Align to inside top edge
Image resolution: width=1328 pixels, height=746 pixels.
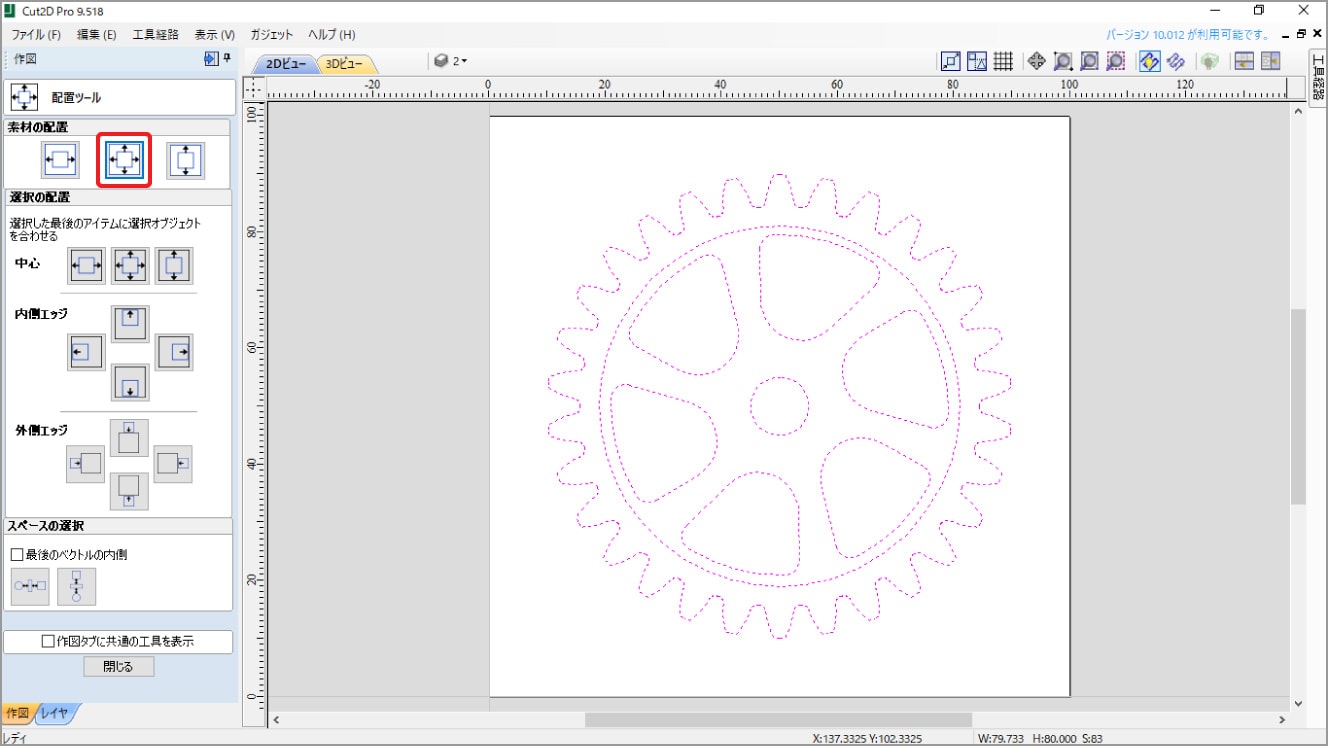[130, 324]
